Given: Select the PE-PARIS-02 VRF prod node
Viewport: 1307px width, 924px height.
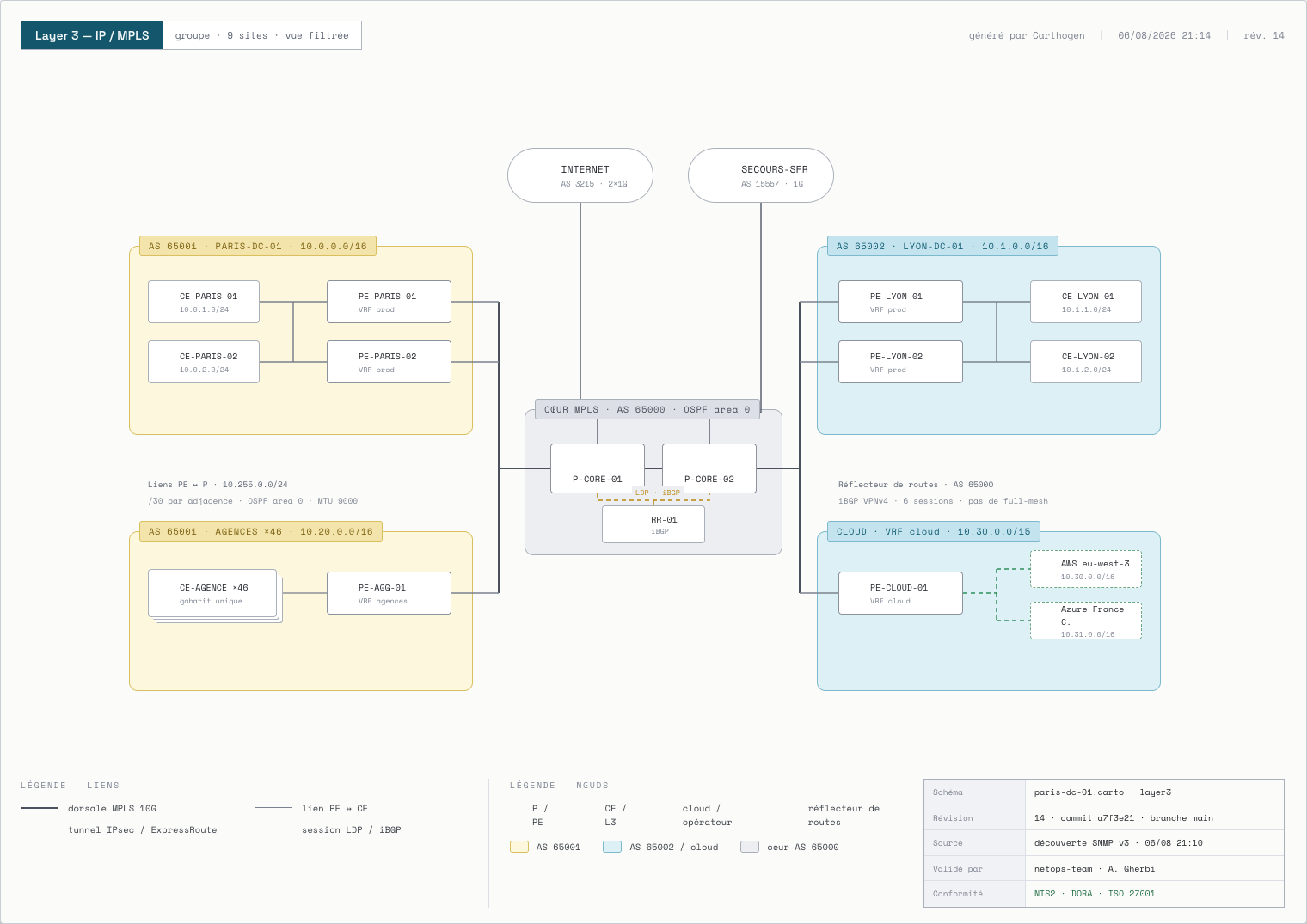Looking at the screenshot, I should point(389,362).
